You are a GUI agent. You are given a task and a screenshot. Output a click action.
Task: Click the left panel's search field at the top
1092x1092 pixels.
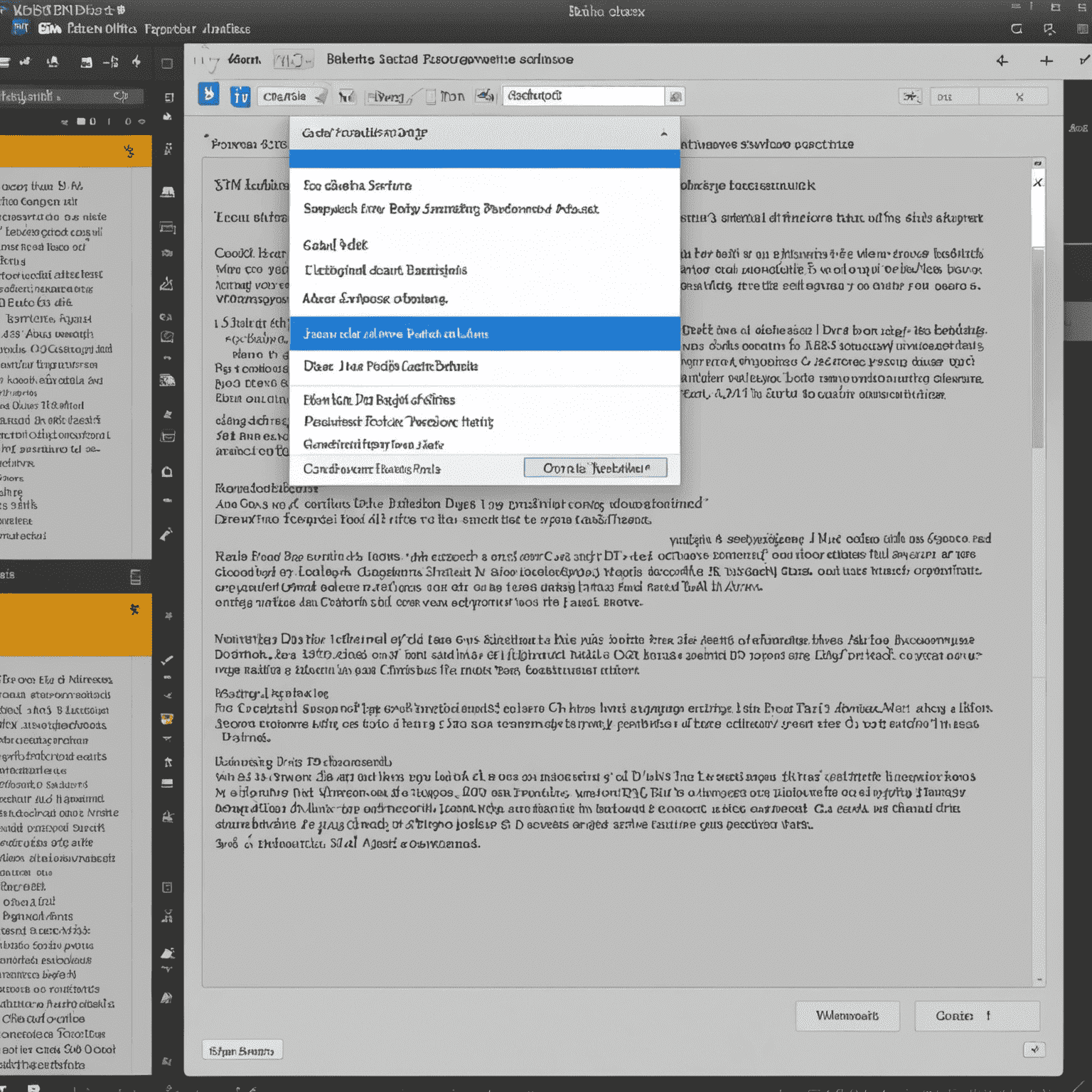[x=71, y=96]
